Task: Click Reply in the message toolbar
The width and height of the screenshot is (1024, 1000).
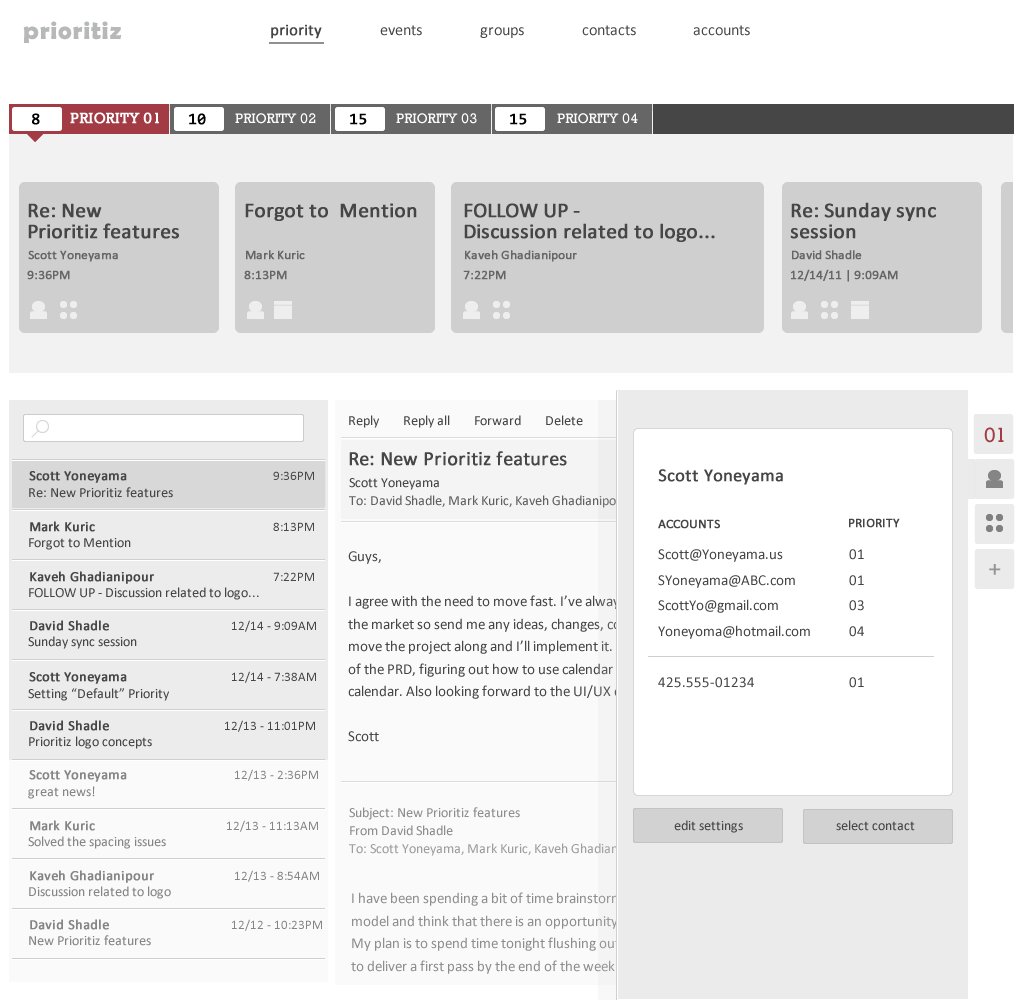Action: click(364, 421)
